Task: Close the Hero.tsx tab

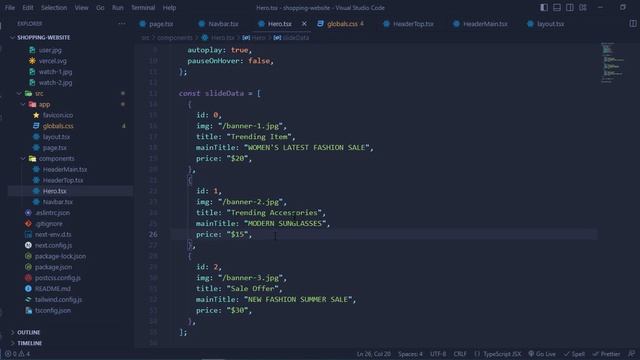Action: pos(304,24)
